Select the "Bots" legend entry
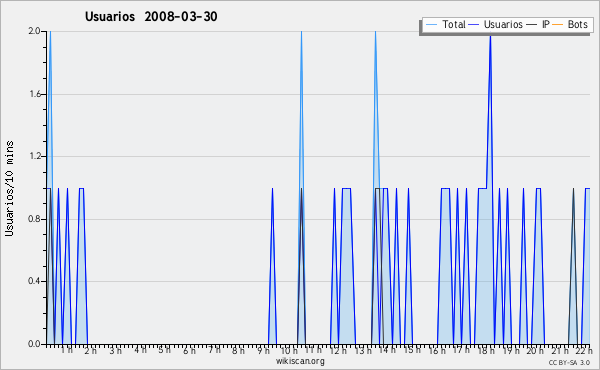 pos(570,24)
